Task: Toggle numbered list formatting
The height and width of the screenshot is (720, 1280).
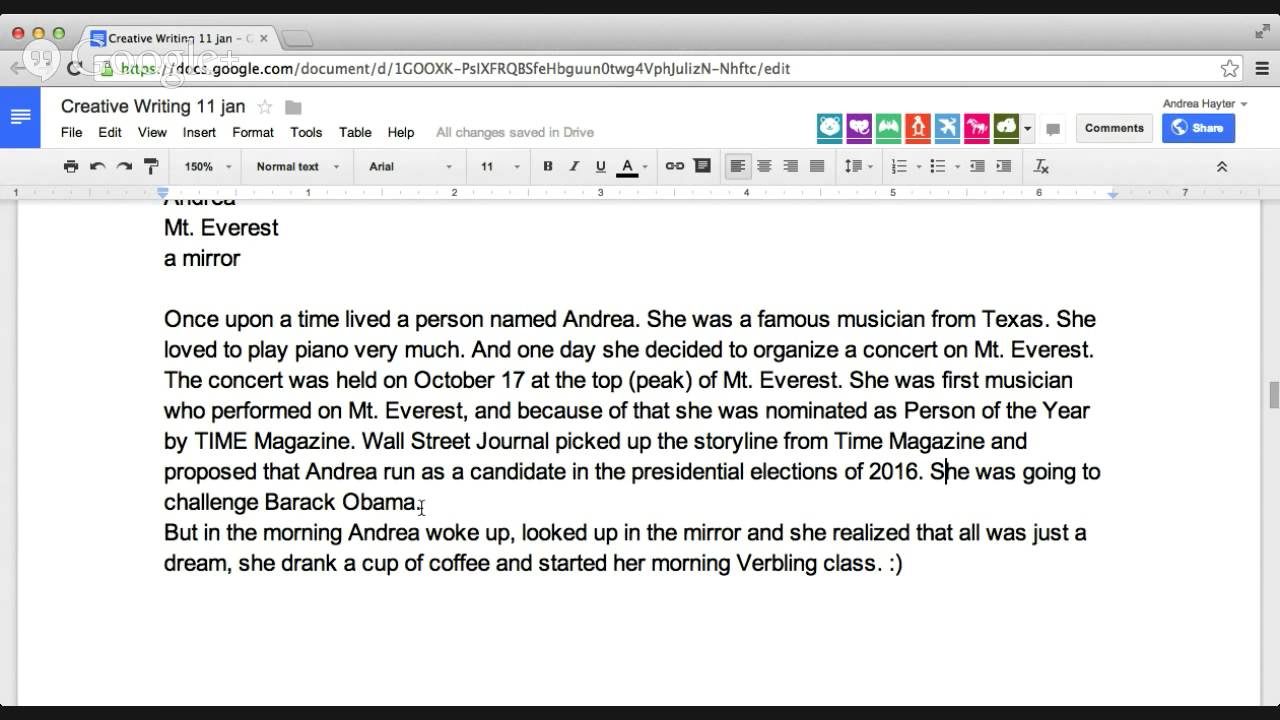Action: tap(898, 167)
